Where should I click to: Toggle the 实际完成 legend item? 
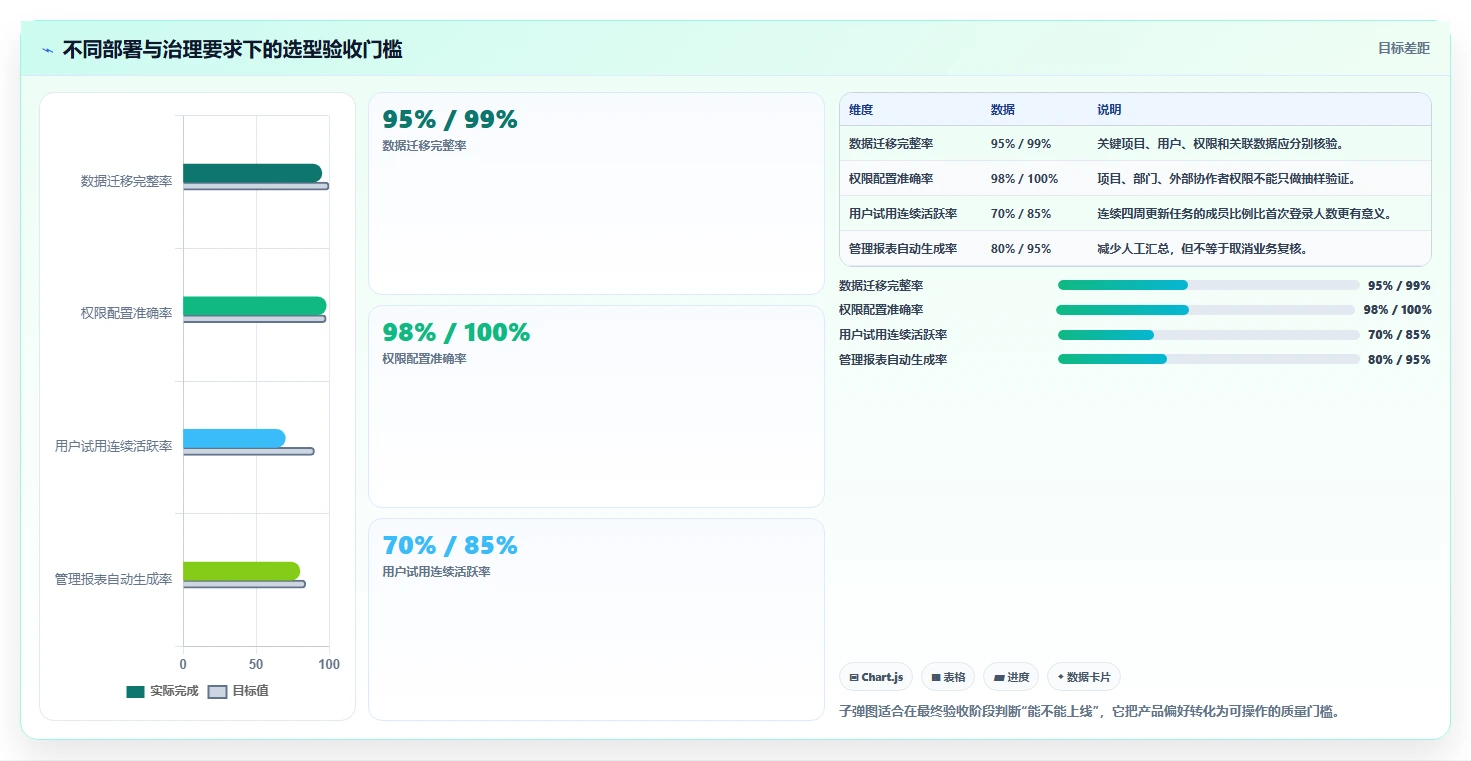click(162, 691)
